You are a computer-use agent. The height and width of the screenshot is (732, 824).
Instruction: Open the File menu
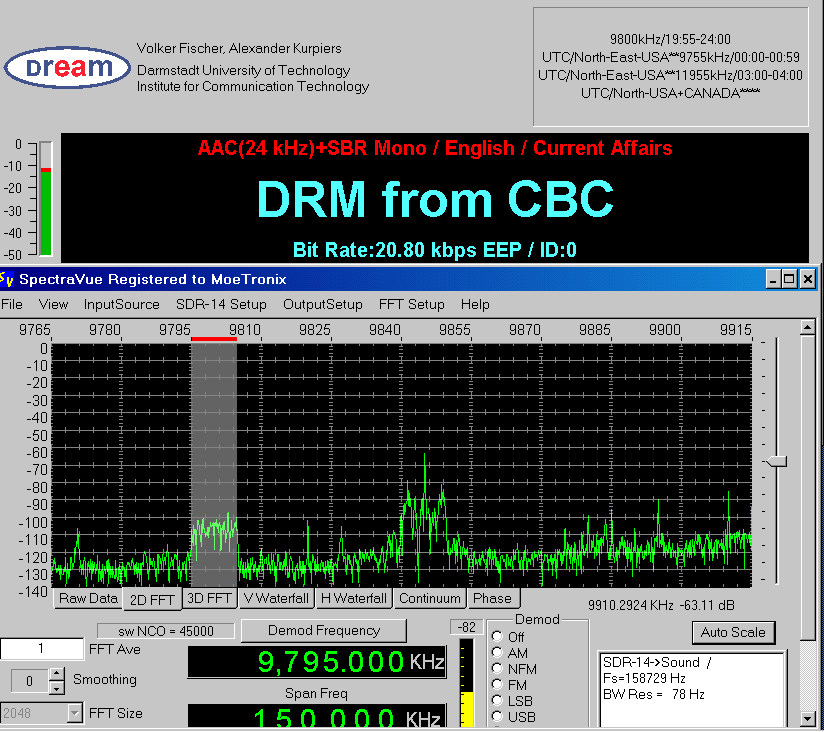(12, 304)
